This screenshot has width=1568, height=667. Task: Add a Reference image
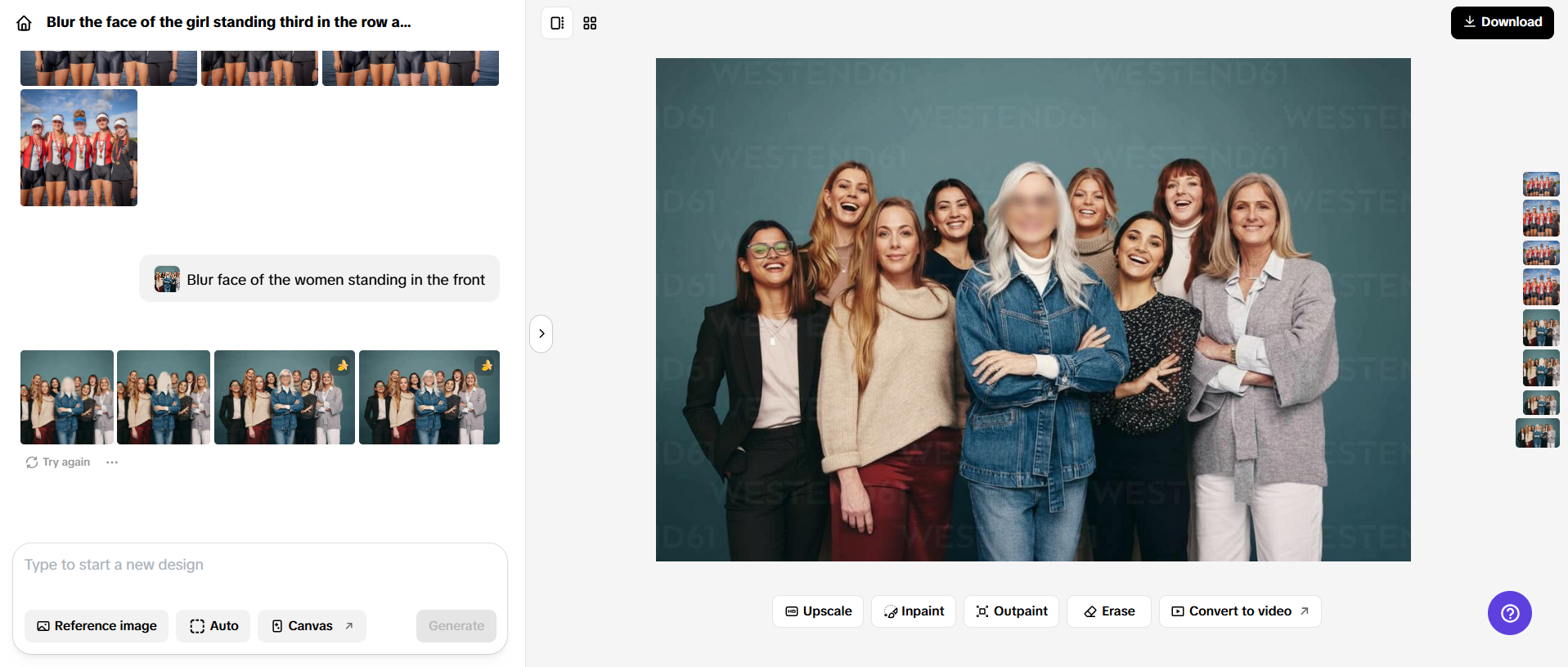pyautogui.click(x=97, y=626)
